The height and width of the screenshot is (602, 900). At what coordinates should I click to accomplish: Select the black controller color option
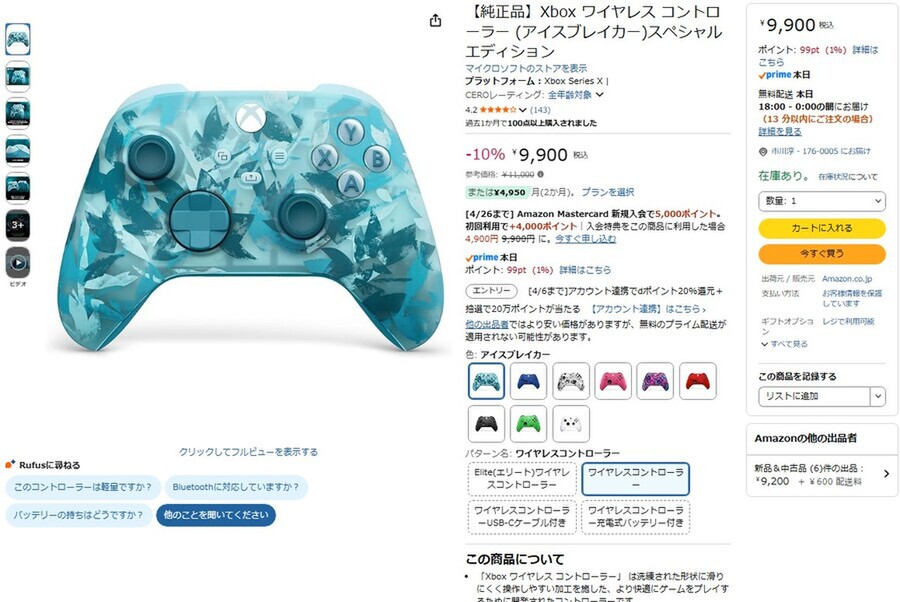486,424
